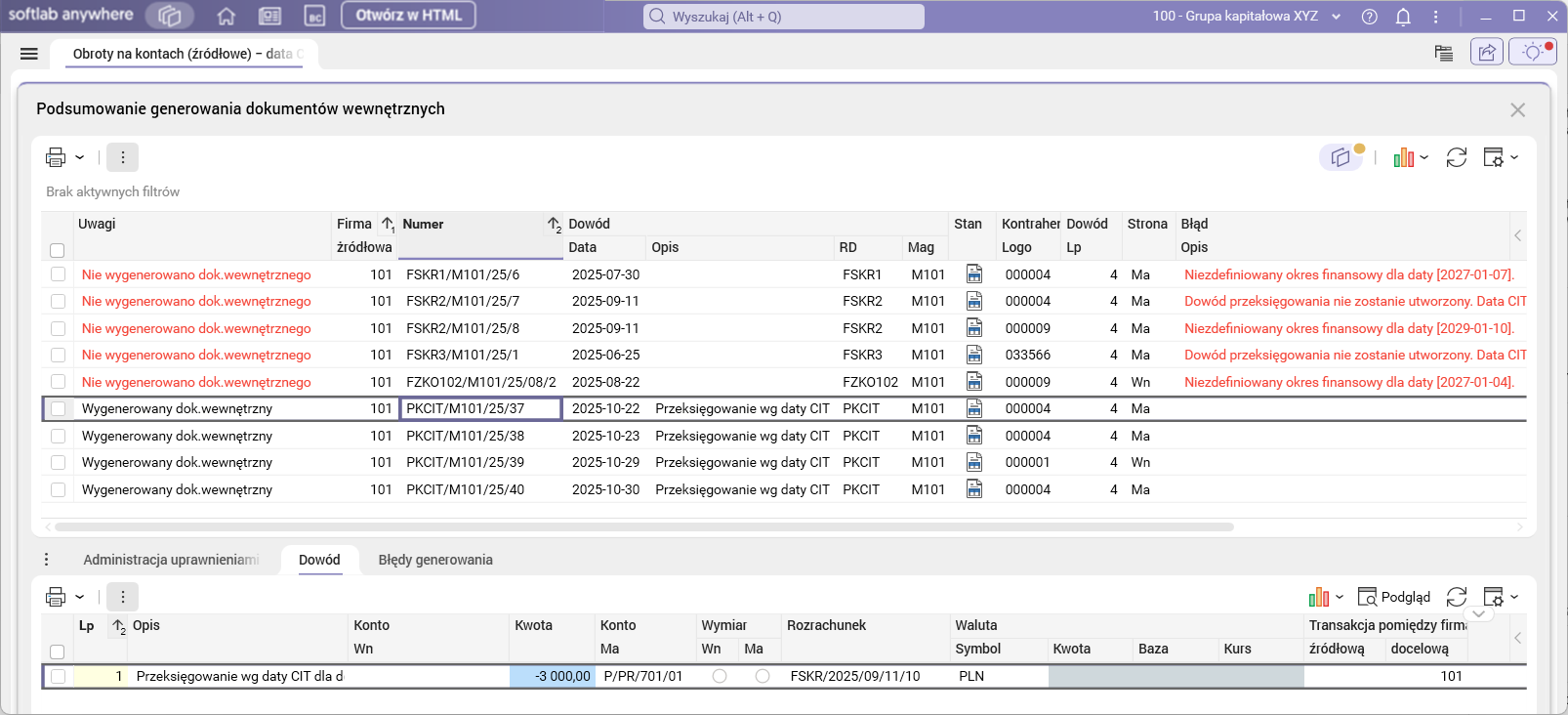1568x715 pixels.
Task: Open Administracja uprawnieniami tab
Action: click(x=171, y=560)
